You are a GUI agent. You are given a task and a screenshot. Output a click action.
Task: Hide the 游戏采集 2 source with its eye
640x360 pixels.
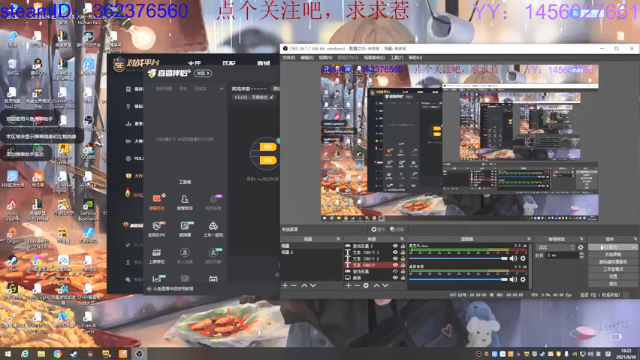tap(395, 246)
